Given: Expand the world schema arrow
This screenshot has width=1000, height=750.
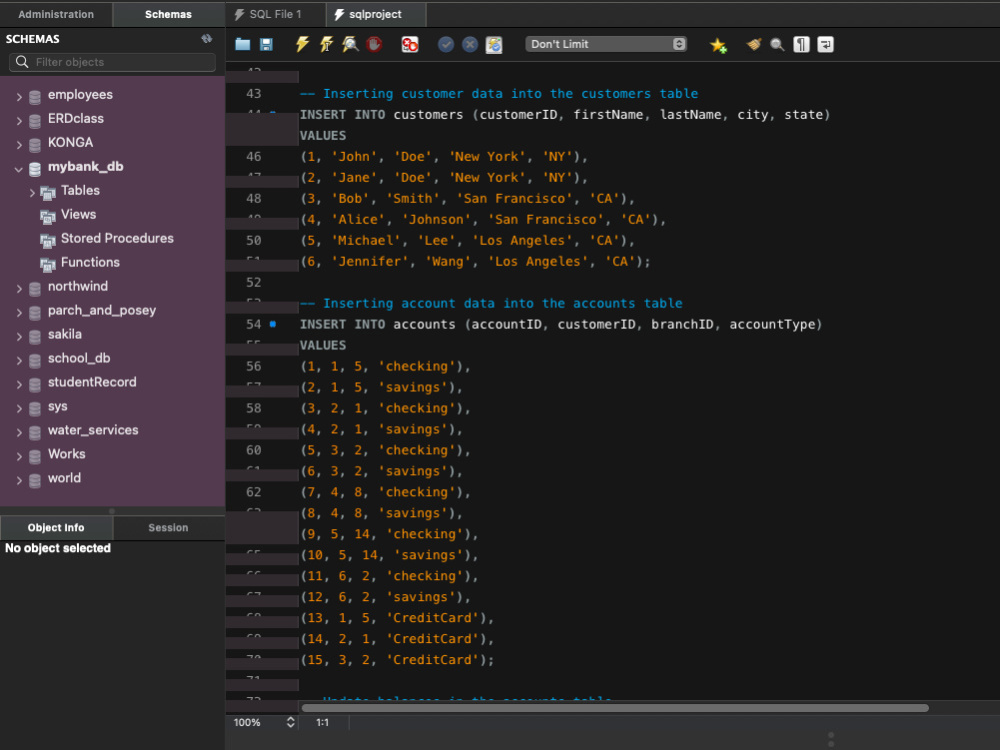Looking at the screenshot, I should [18, 480].
